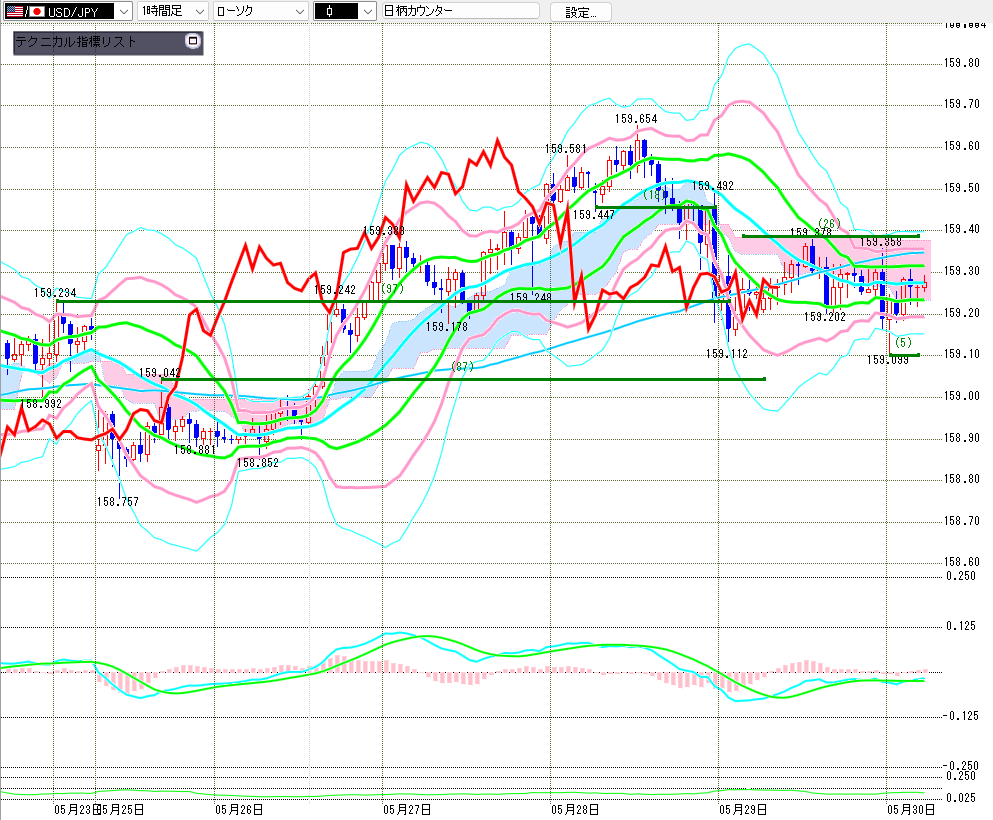Expand the 1時間足 timeframe dropdown
The width and height of the screenshot is (993, 820).
[x=173, y=11]
